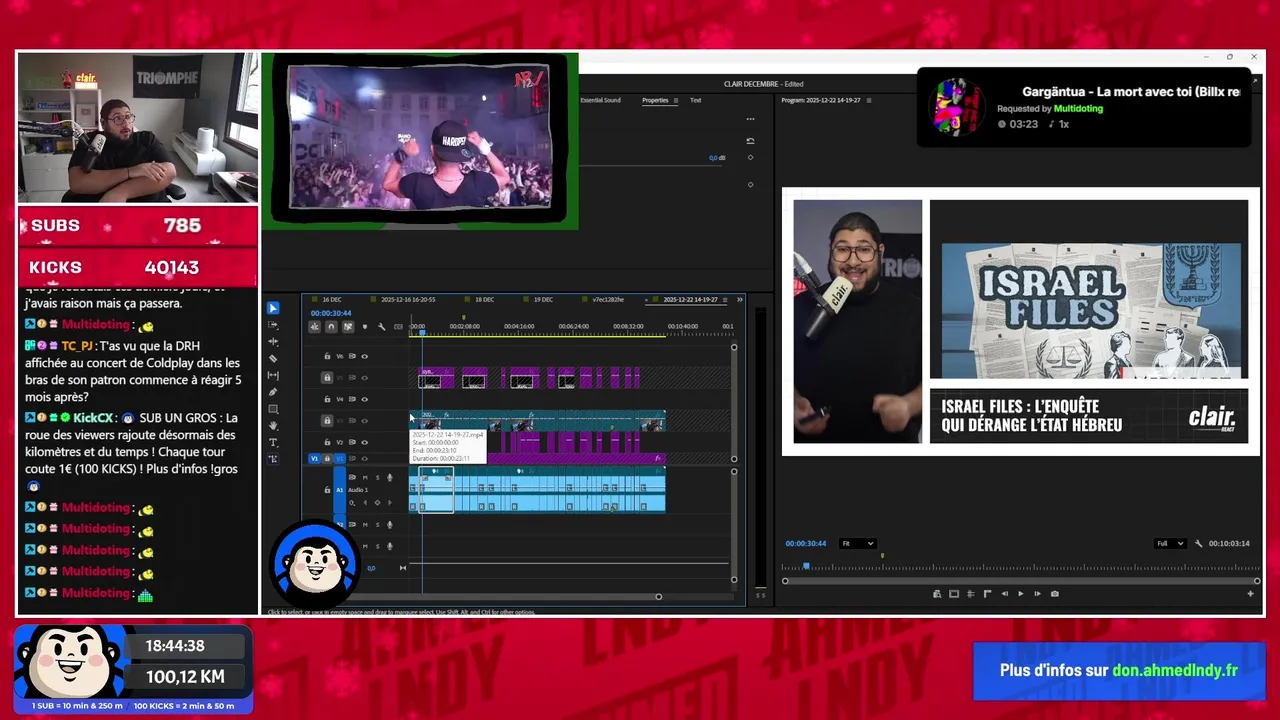
Task: Mute track Audio 1 with M
Action: click(365, 478)
